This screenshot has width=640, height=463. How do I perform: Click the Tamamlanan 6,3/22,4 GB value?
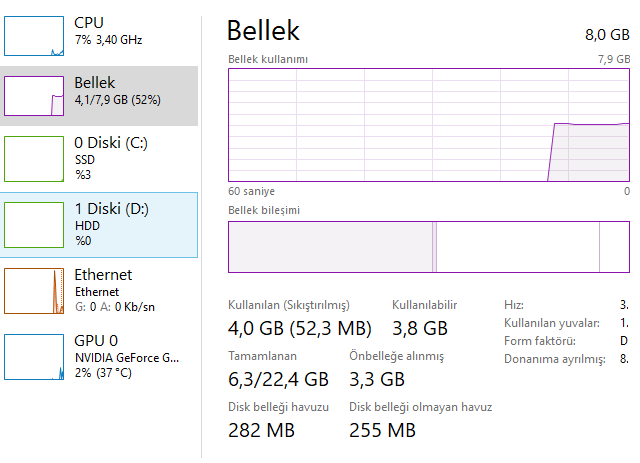coord(278,379)
